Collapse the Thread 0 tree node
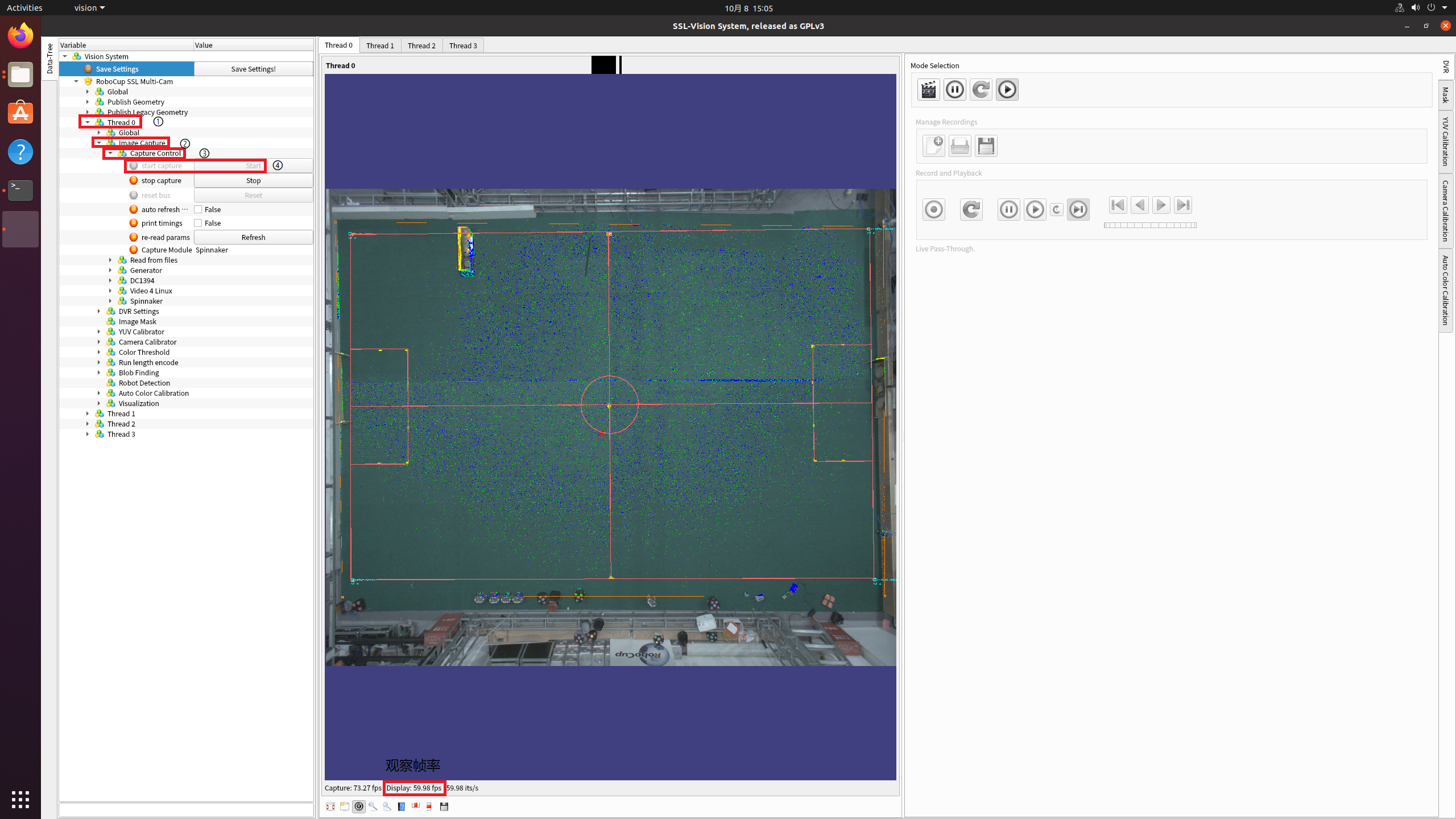 click(88, 122)
